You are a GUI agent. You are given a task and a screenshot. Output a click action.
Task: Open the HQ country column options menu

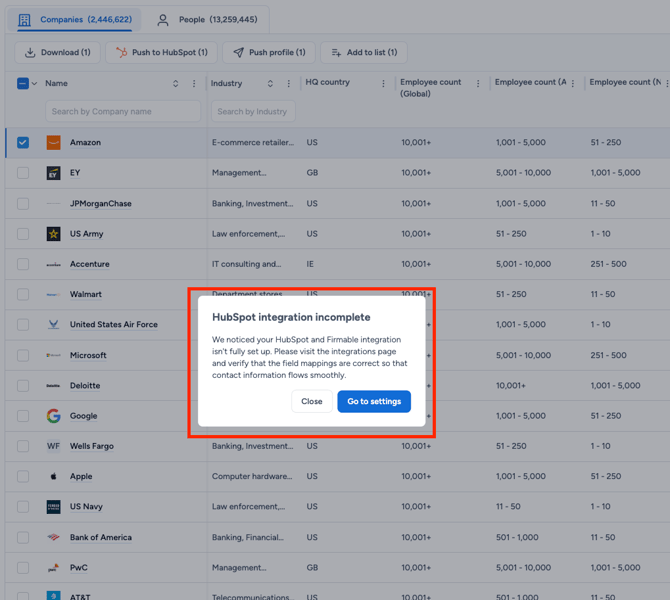click(383, 83)
